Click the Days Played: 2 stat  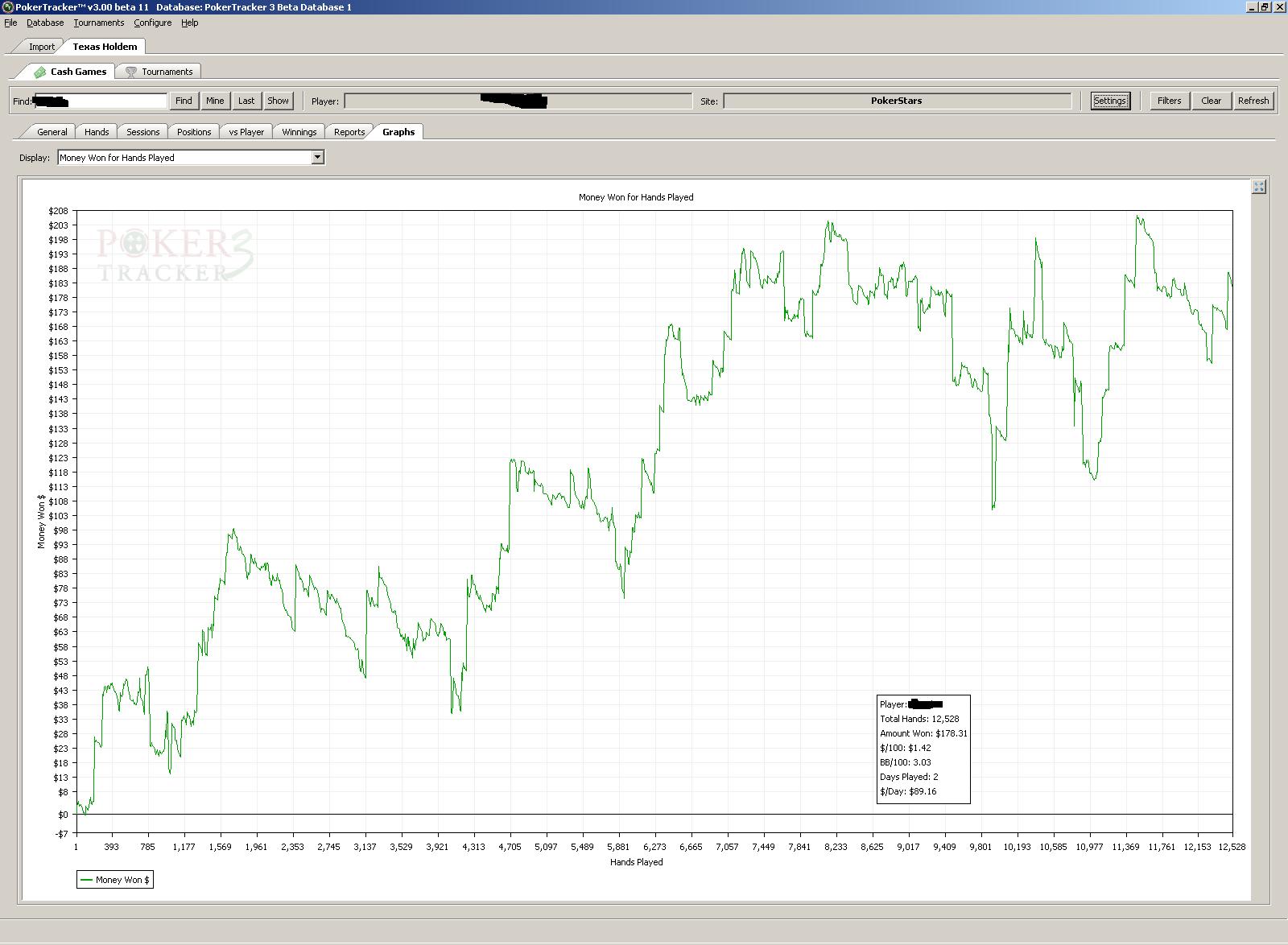tap(909, 777)
